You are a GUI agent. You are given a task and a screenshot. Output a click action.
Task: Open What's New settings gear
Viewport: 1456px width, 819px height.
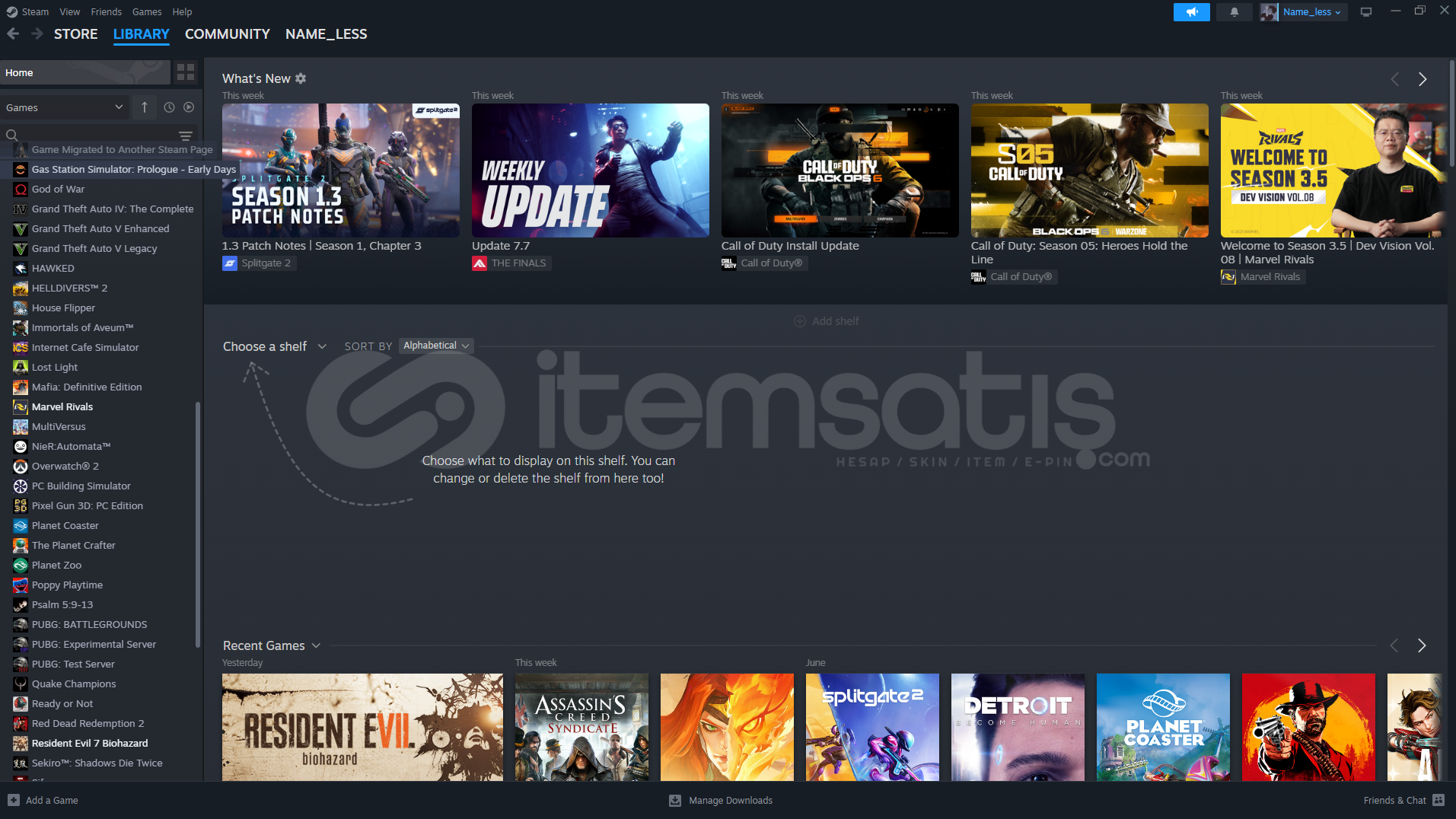coord(301,78)
